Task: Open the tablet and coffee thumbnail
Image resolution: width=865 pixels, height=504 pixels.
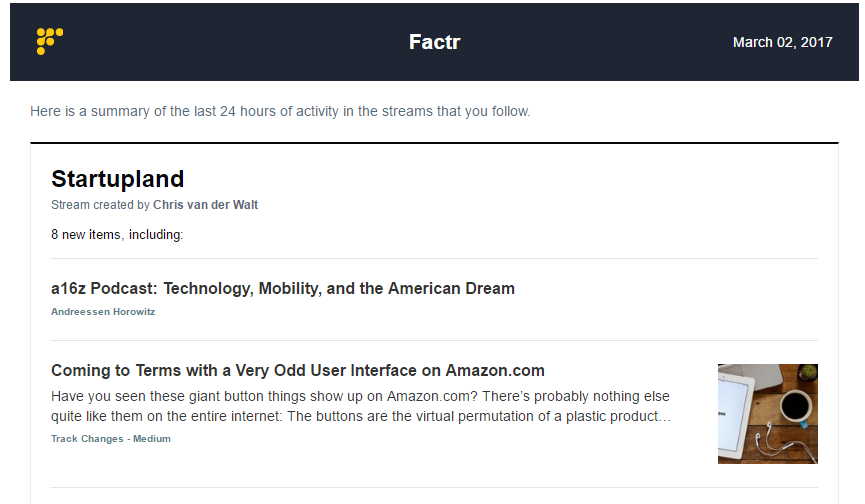Action: point(767,414)
